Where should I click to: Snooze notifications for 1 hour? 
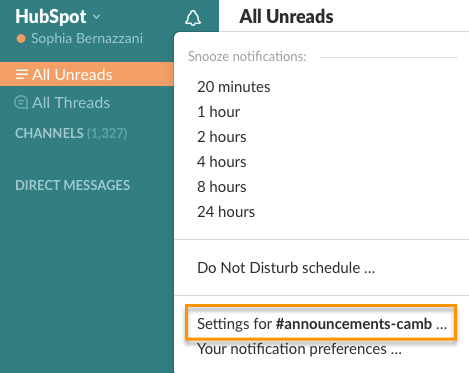point(218,112)
